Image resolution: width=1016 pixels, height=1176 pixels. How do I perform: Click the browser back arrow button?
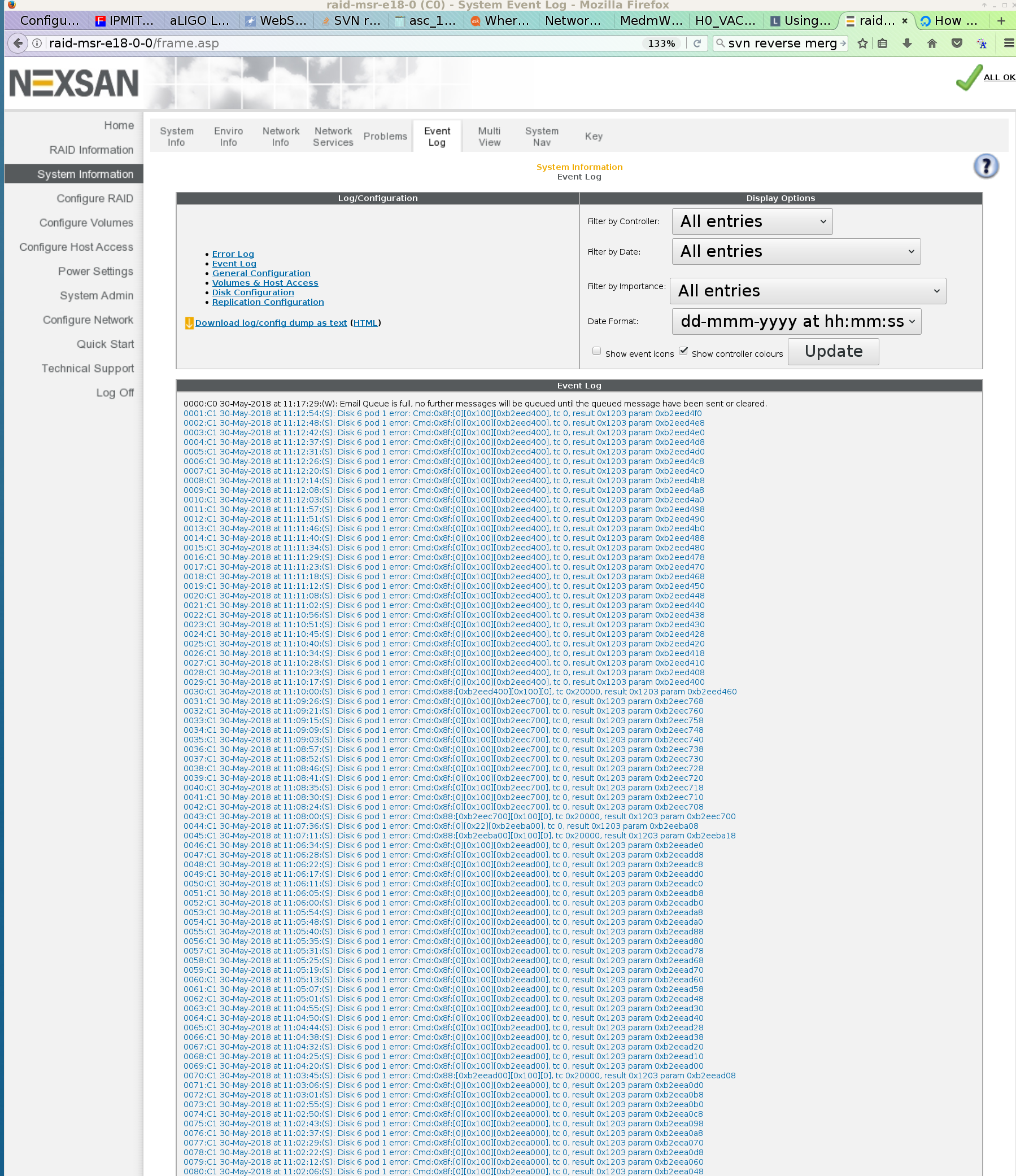[18, 43]
